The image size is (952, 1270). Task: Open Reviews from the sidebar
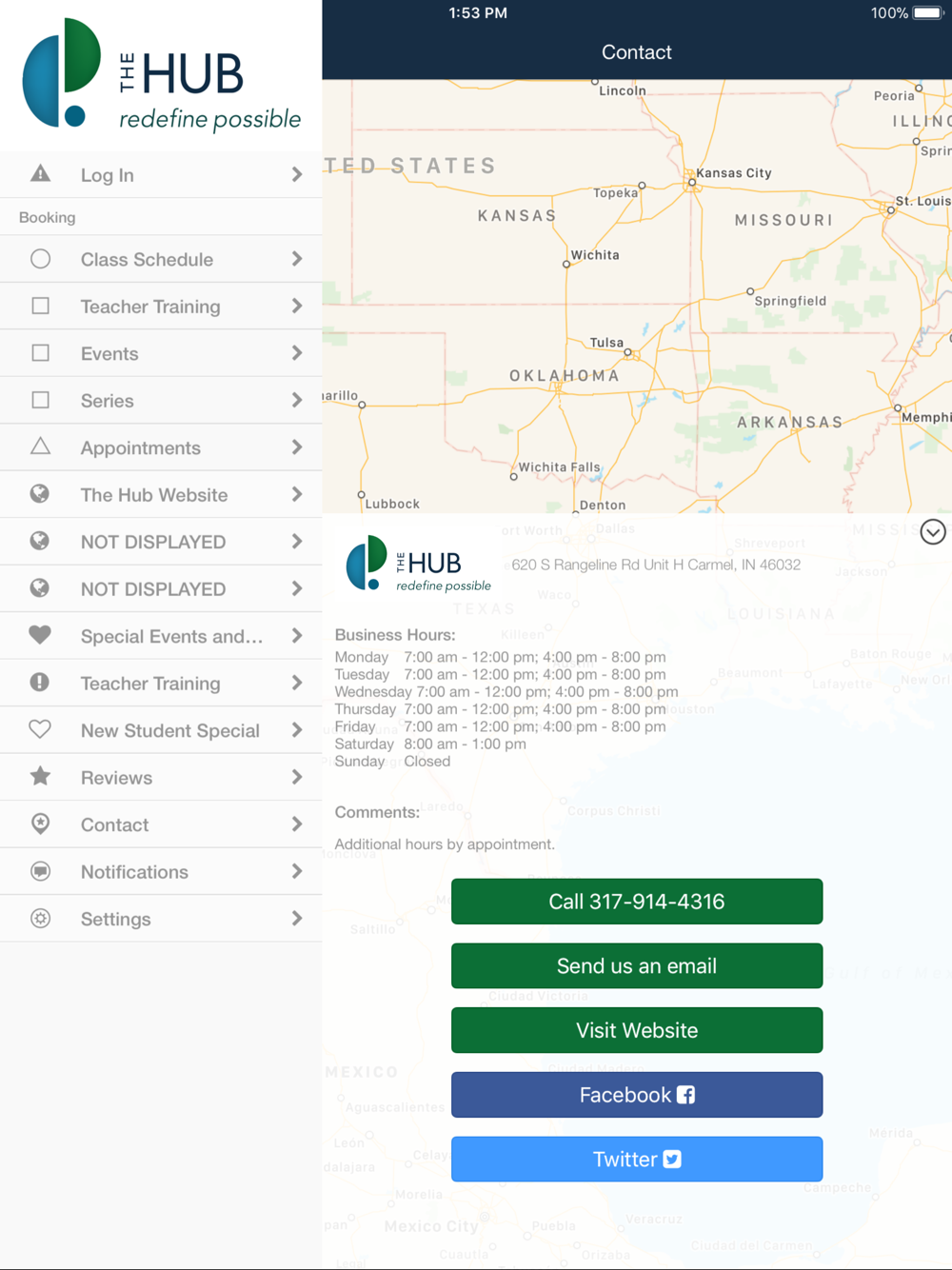coord(161,777)
